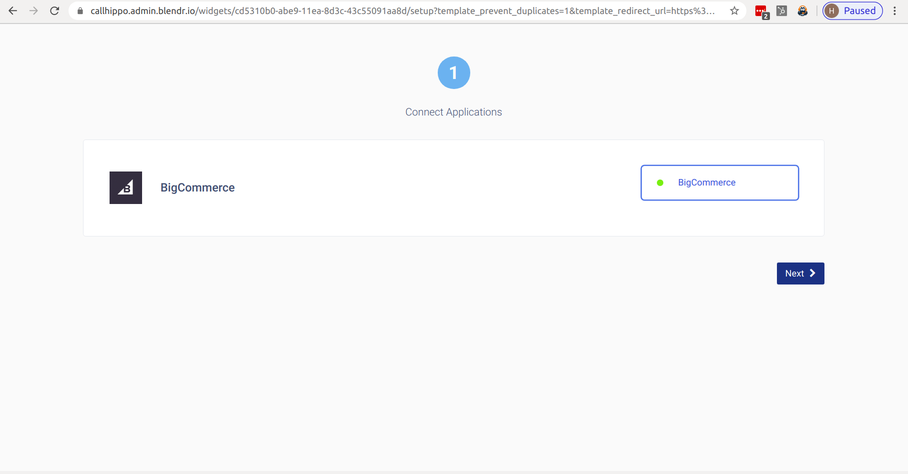The image size is (908, 474).
Task: Open the red extension icon with badge 2
Action: click(x=761, y=12)
